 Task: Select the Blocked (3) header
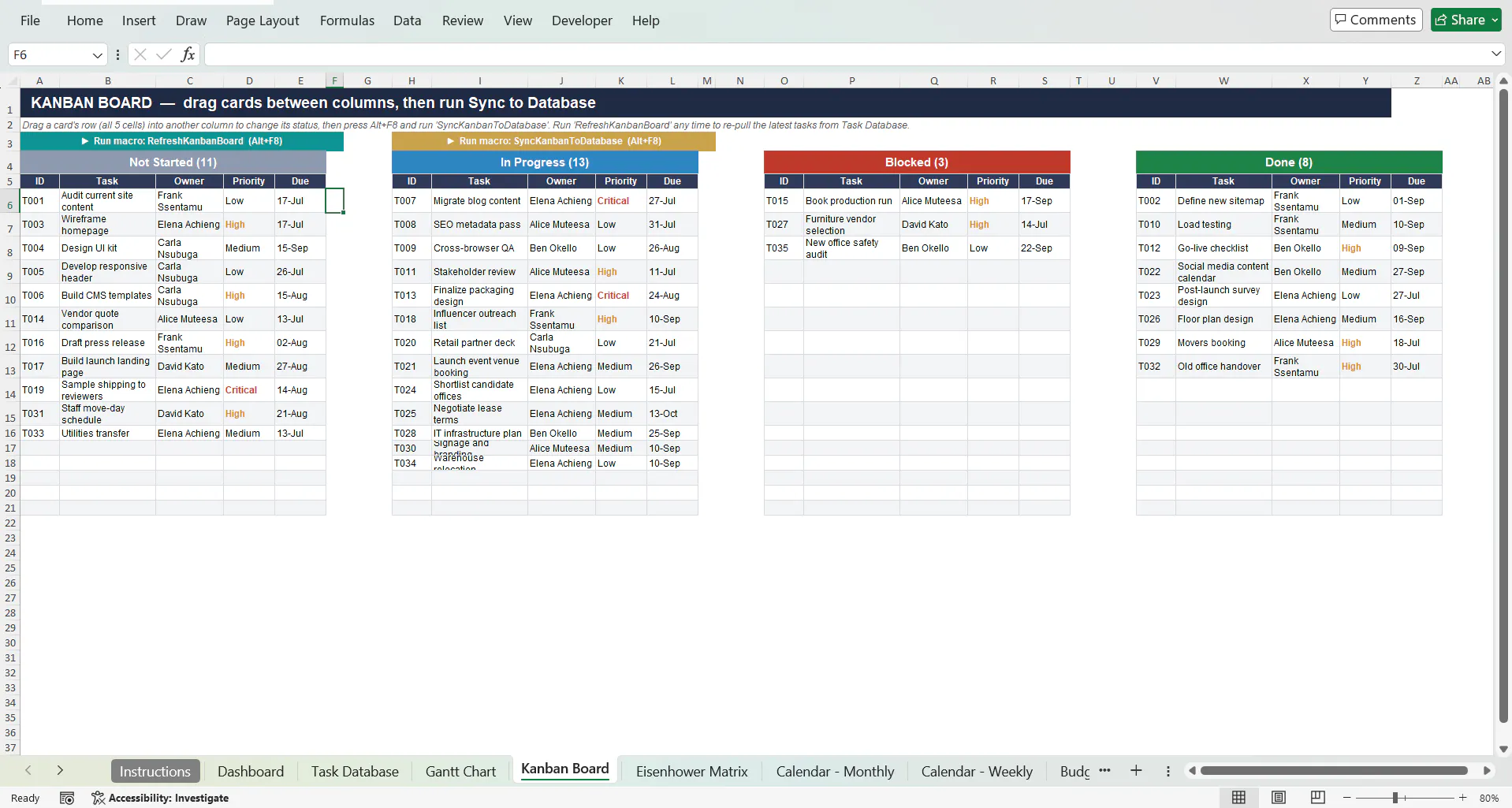pyautogui.click(x=917, y=162)
